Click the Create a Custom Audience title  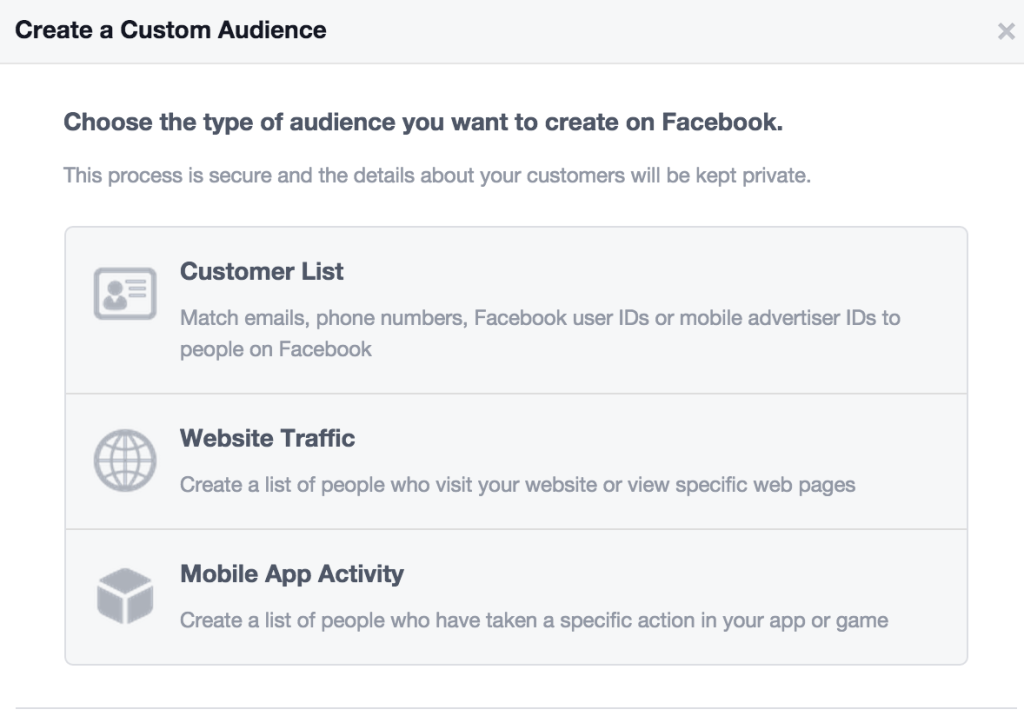click(170, 30)
